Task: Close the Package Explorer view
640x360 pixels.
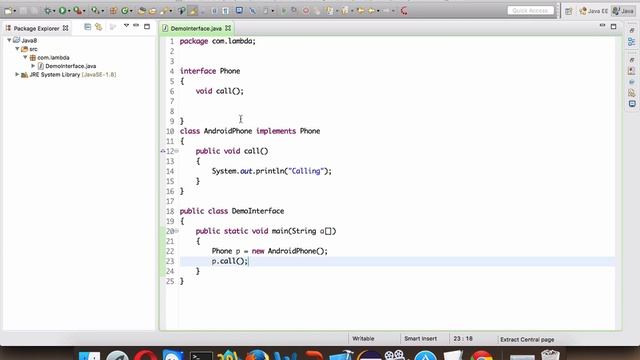Action: 65,28
